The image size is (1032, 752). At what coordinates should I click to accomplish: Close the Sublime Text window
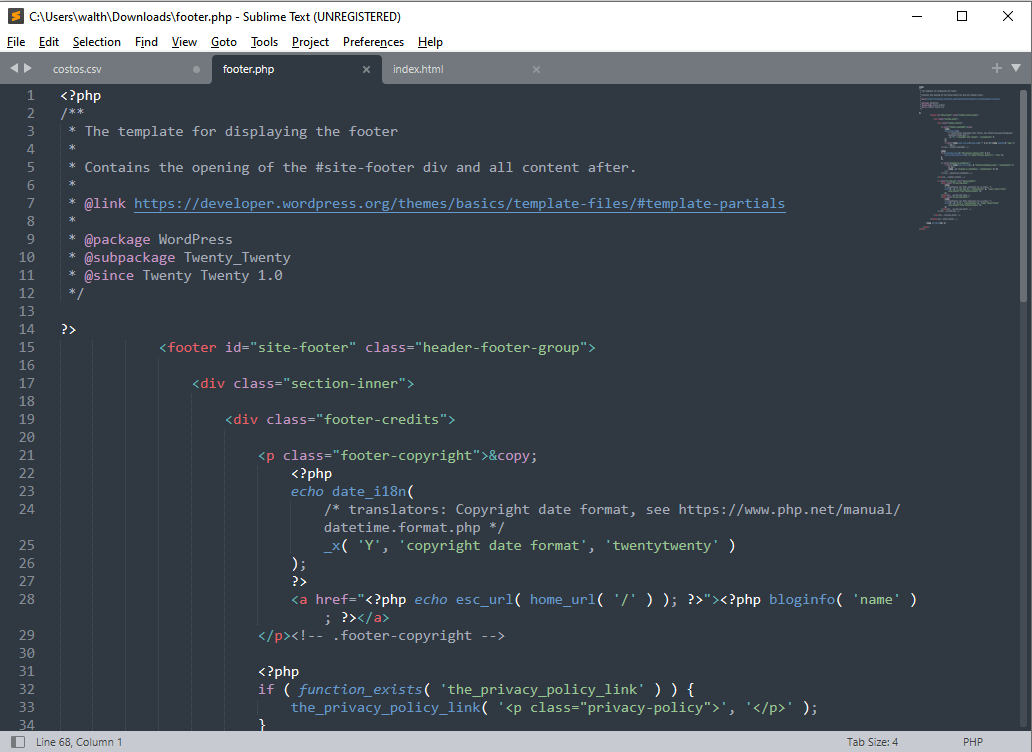1008,16
